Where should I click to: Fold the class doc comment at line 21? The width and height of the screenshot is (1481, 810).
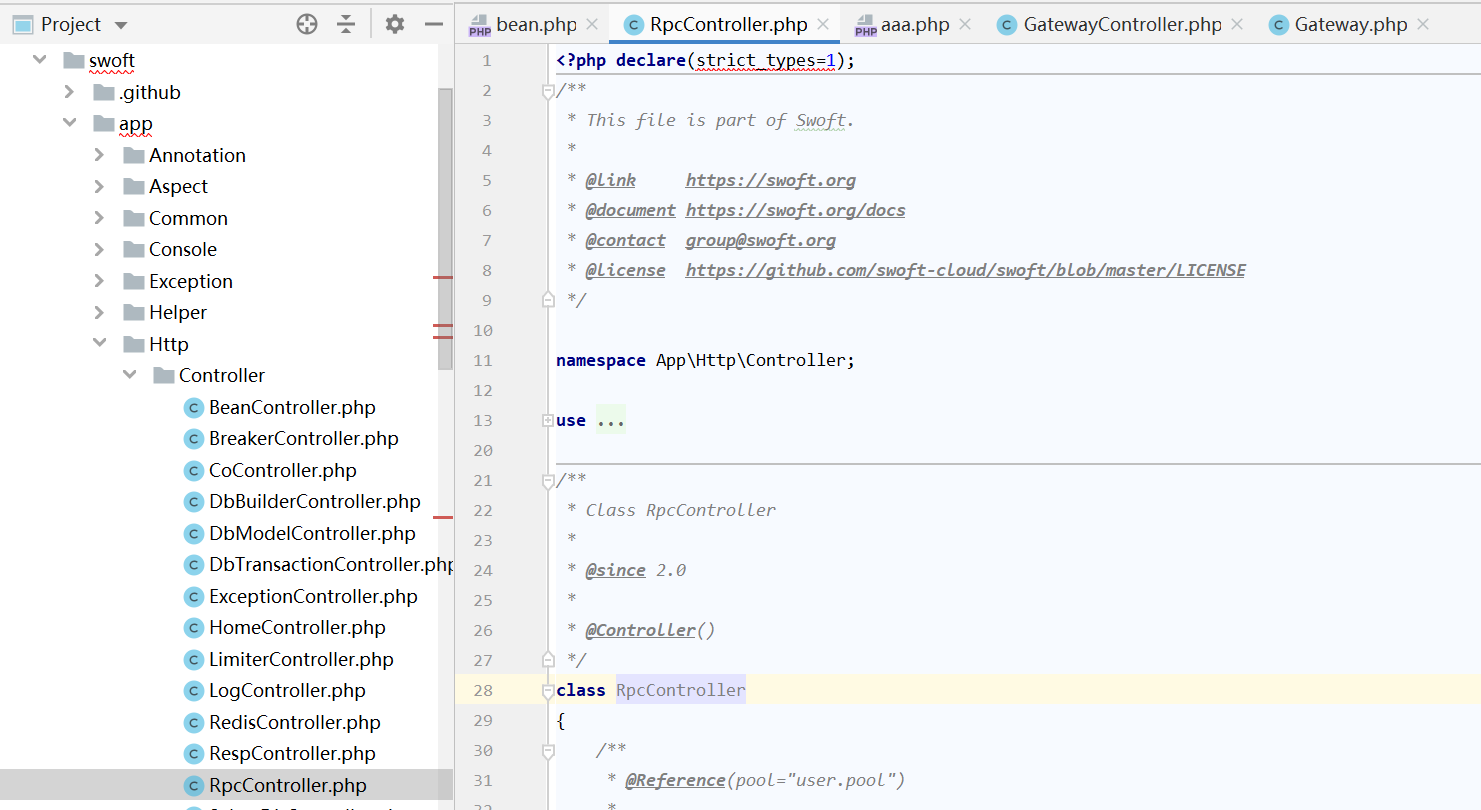point(548,481)
